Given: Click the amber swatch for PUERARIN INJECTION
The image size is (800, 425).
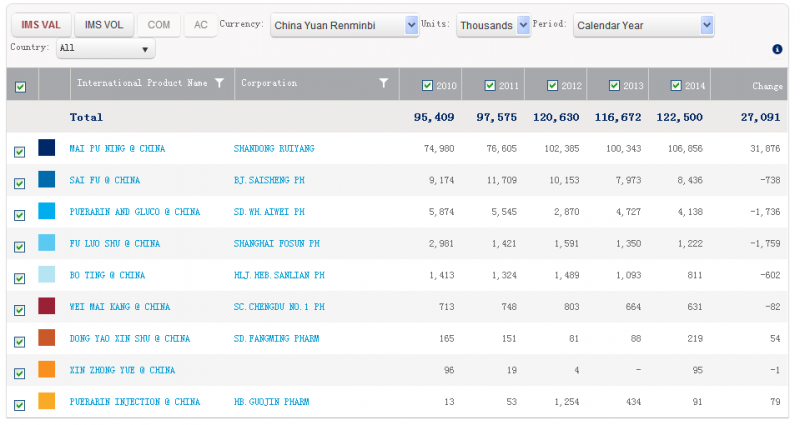Looking at the screenshot, I should coord(46,401).
